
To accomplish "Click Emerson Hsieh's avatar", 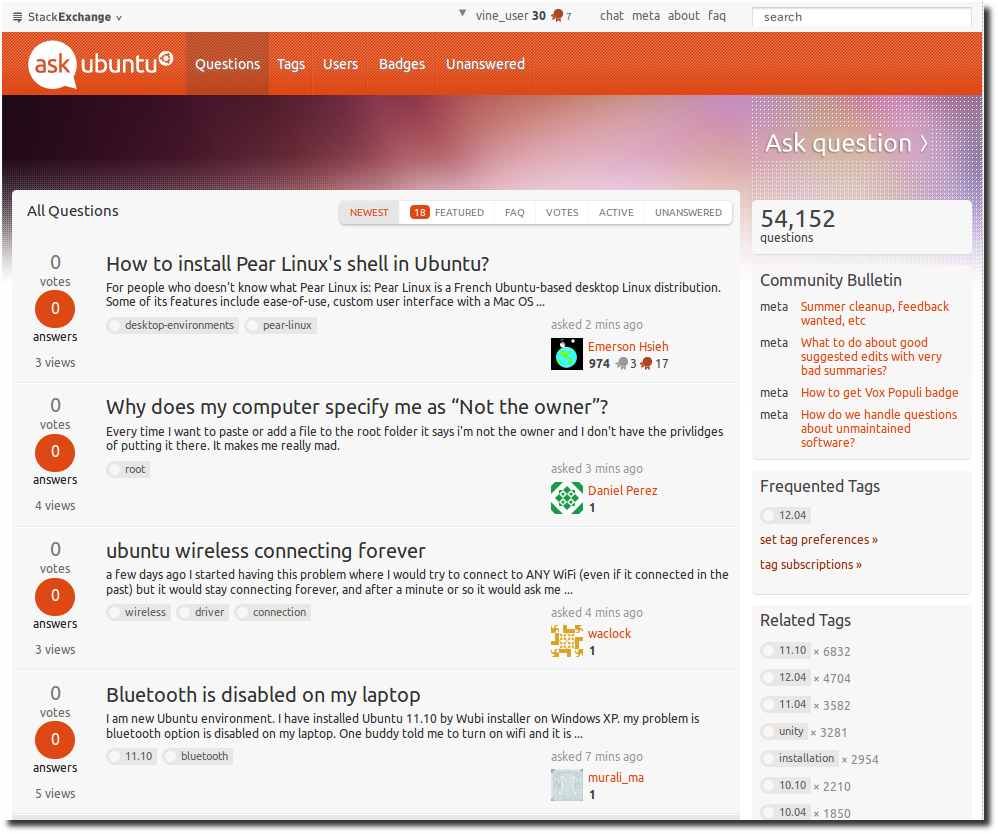I will click(566, 355).
